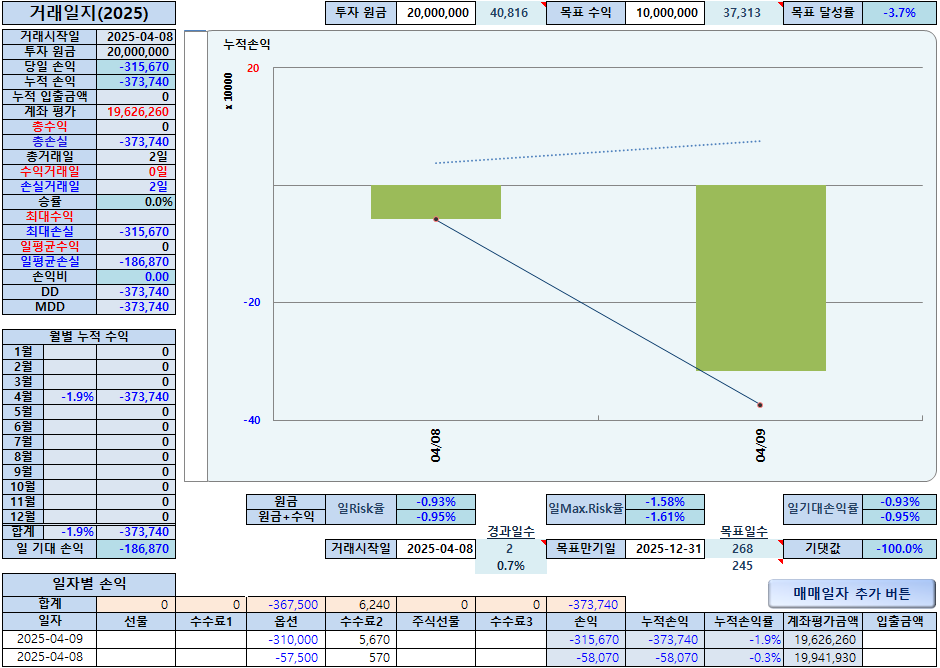Select the 6,240 수수료2 total cell
The image size is (940, 668).
coord(361,604)
